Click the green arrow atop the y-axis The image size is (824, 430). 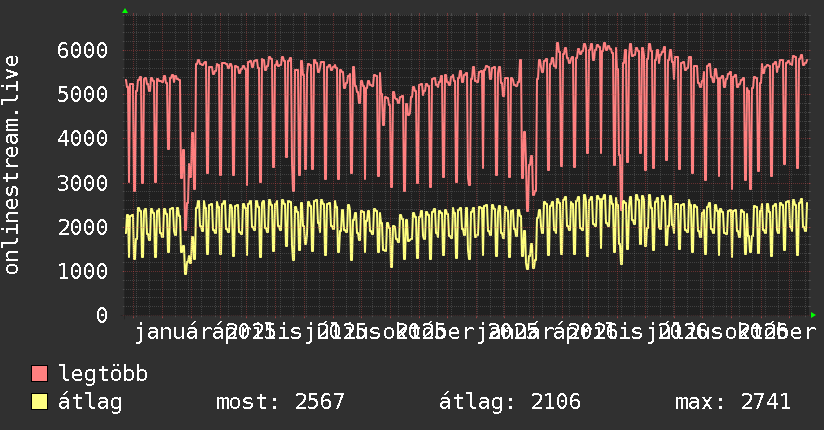coord(125,11)
